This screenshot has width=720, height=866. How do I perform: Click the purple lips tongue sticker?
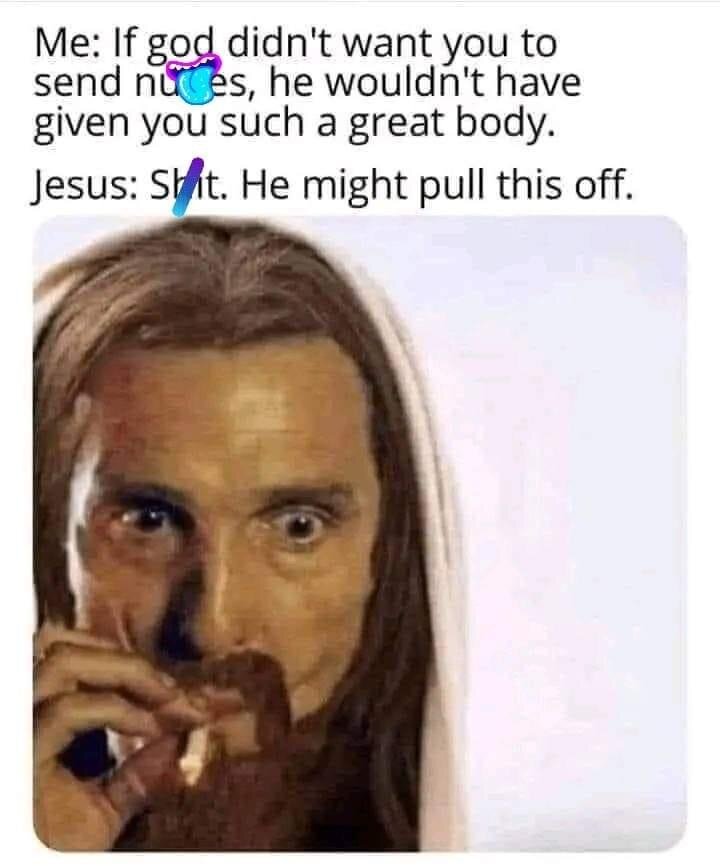click(194, 80)
